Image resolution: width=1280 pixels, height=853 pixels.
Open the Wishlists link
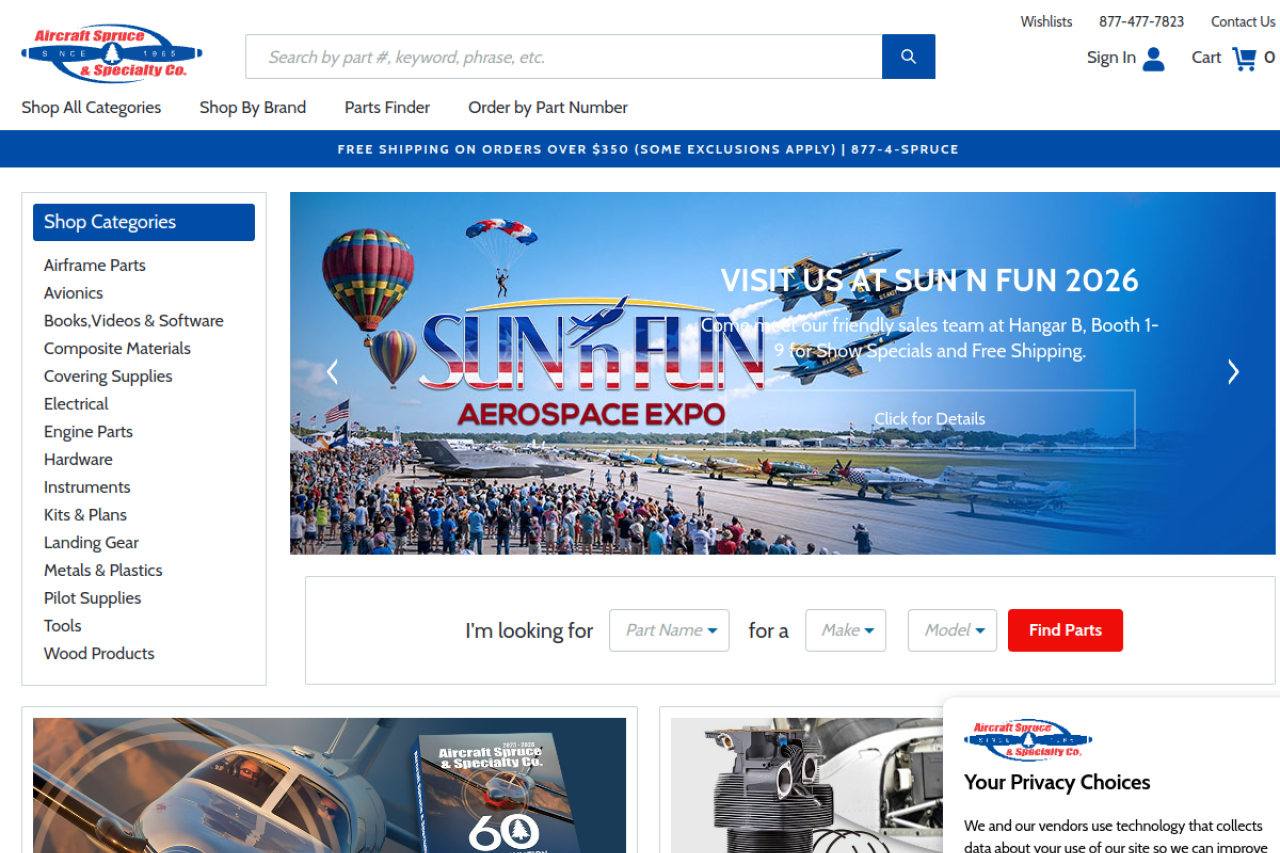click(1046, 22)
